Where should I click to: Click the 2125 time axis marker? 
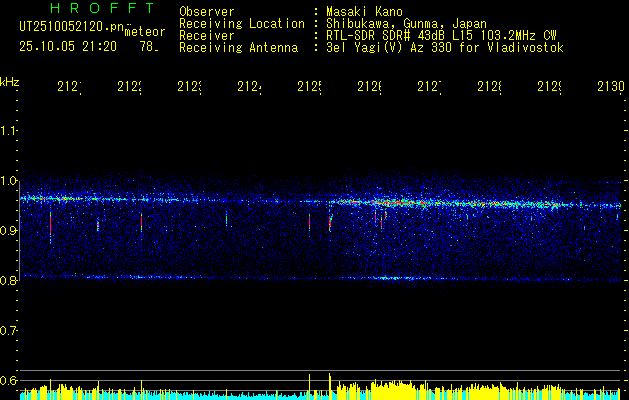[309, 86]
